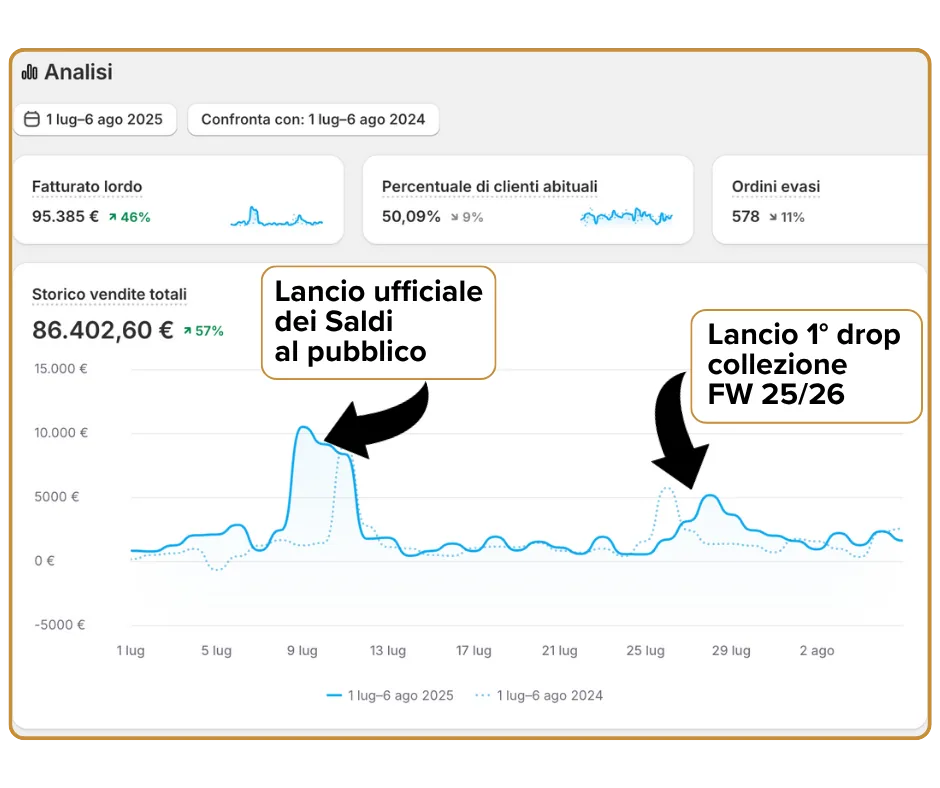Click the Analisi page heading
Image resolution: width=940 pixels, height=788 pixels.
point(79,72)
